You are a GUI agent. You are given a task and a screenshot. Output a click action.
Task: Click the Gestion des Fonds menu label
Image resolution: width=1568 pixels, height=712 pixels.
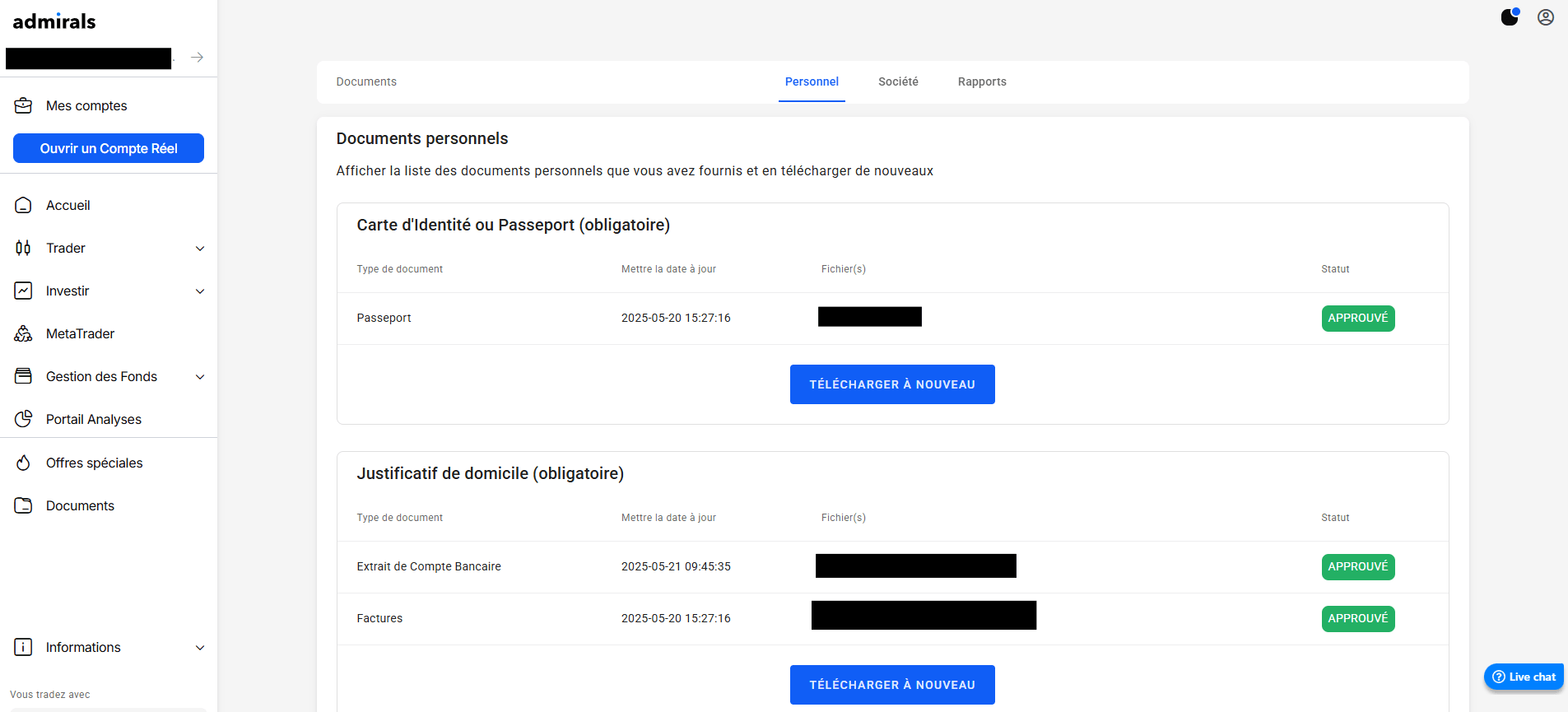[101, 376]
